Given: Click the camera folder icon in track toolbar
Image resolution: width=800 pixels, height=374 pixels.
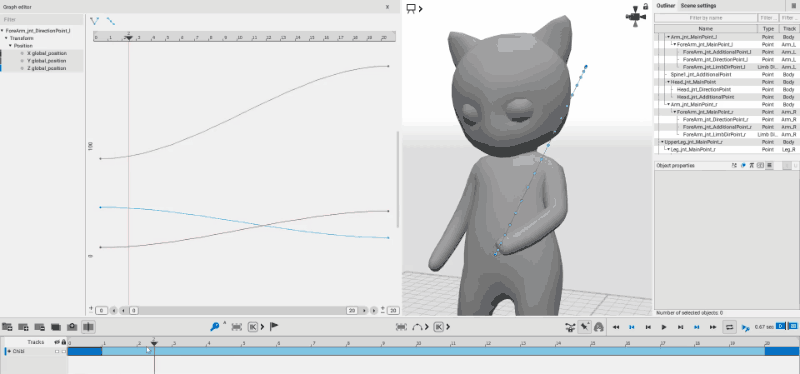Looking at the screenshot, I should (72, 327).
